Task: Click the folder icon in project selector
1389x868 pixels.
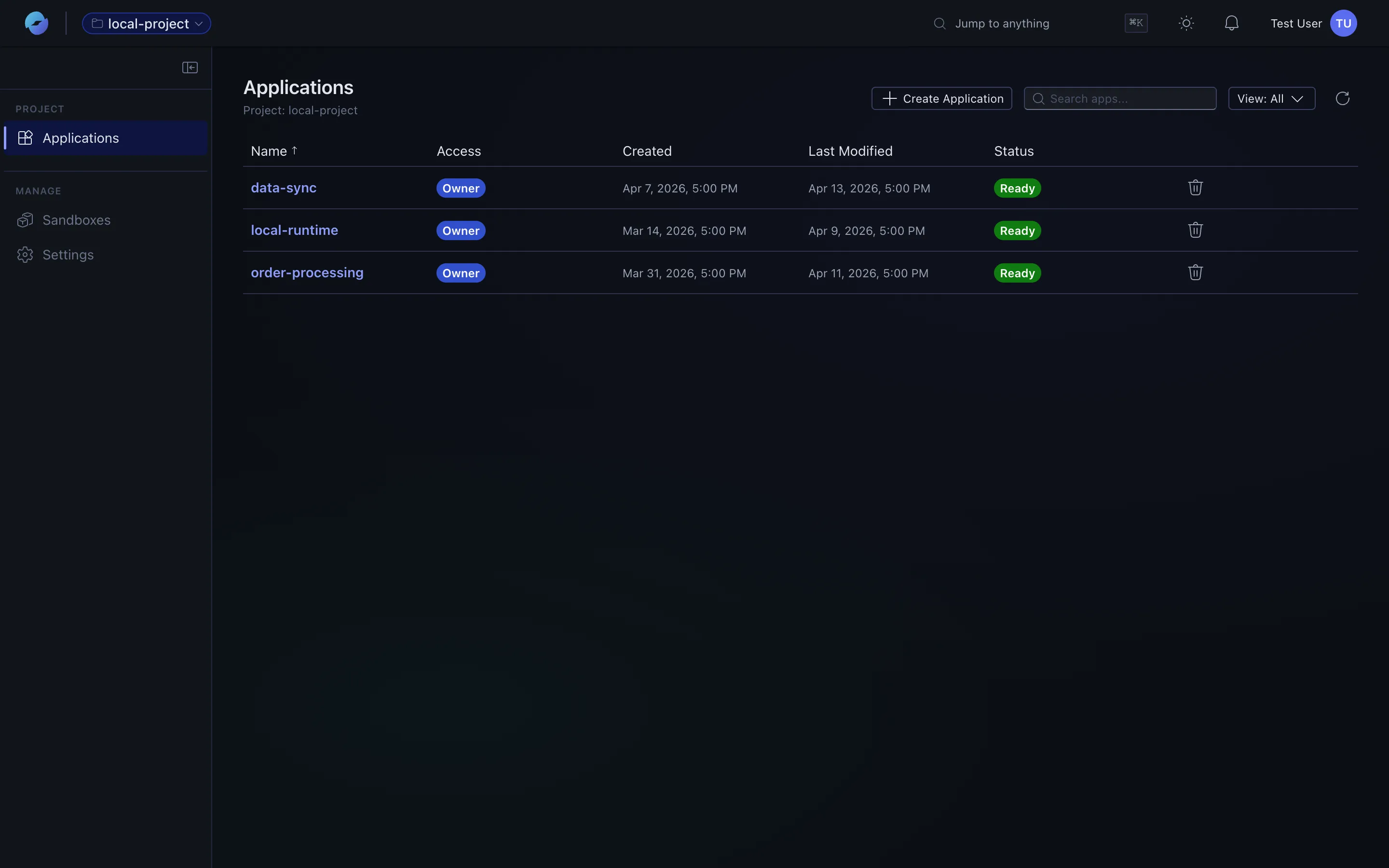Action: pos(97,24)
